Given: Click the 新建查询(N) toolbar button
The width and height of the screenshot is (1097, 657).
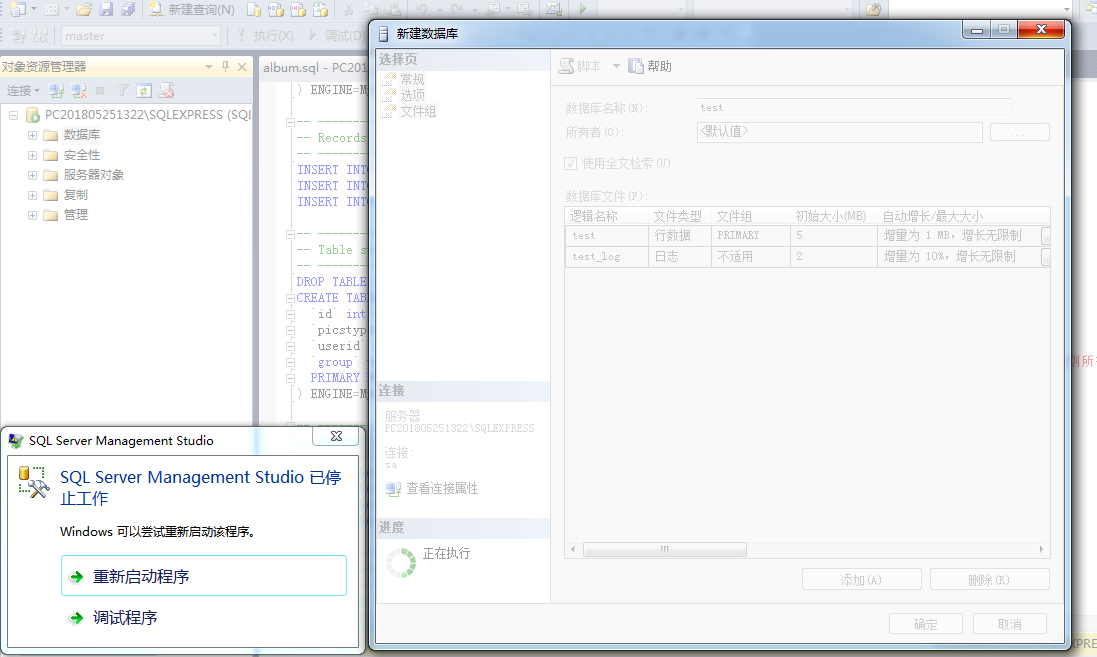Looking at the screenshot, I should (192, 9).
